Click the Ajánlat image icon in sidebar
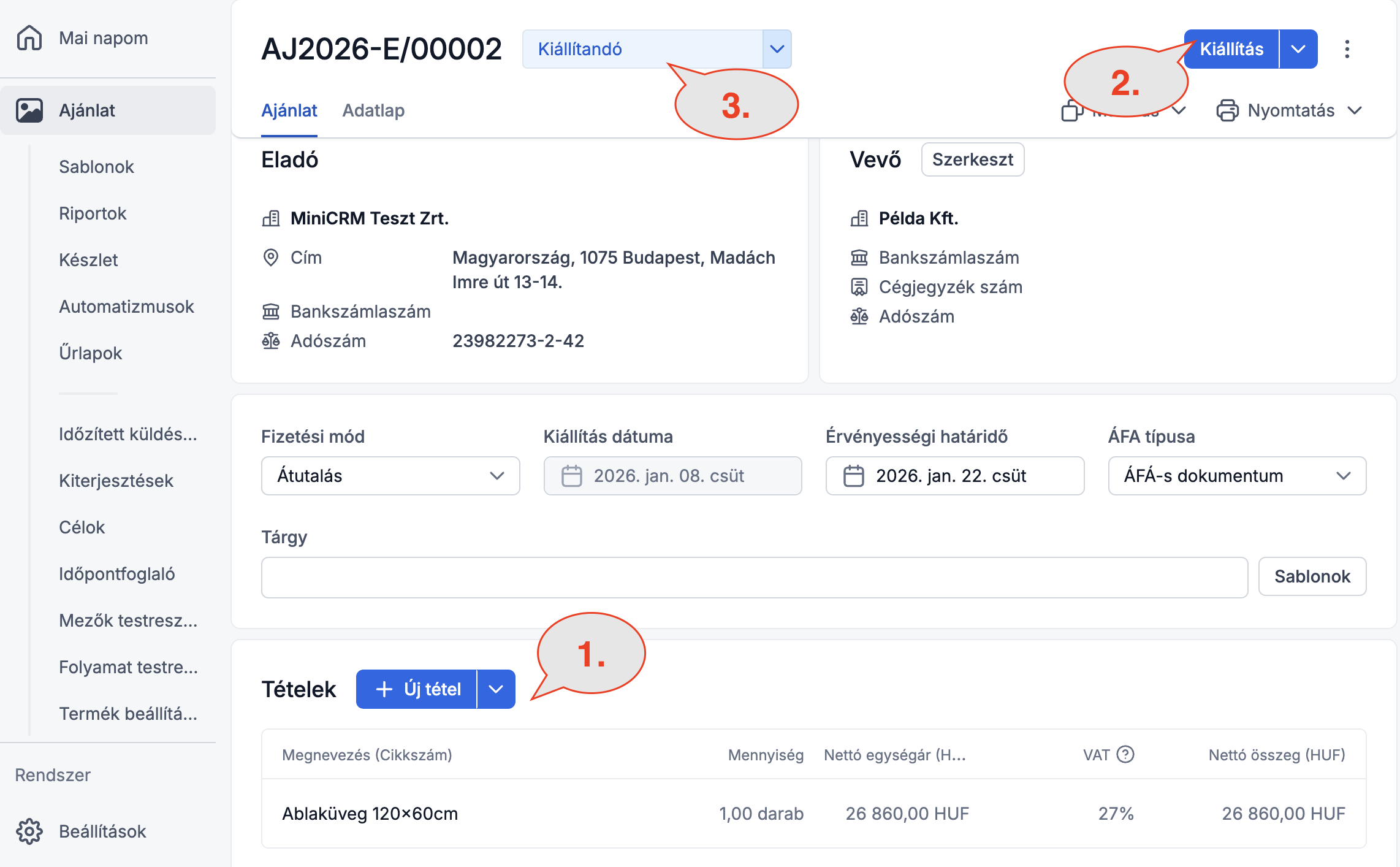The width and height of the screenshot is (1400, 867). pos(29,110)
